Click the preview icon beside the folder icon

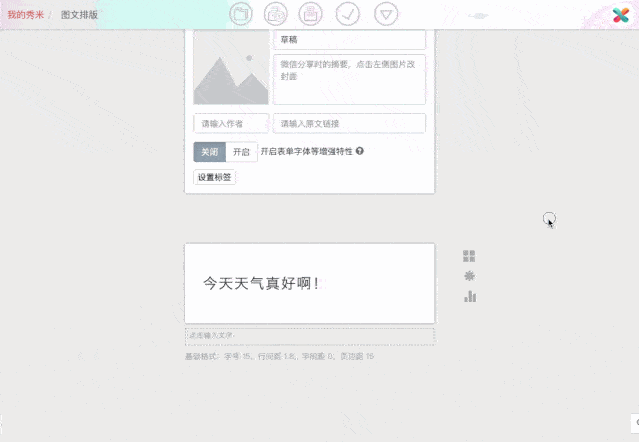pos(276,14)
